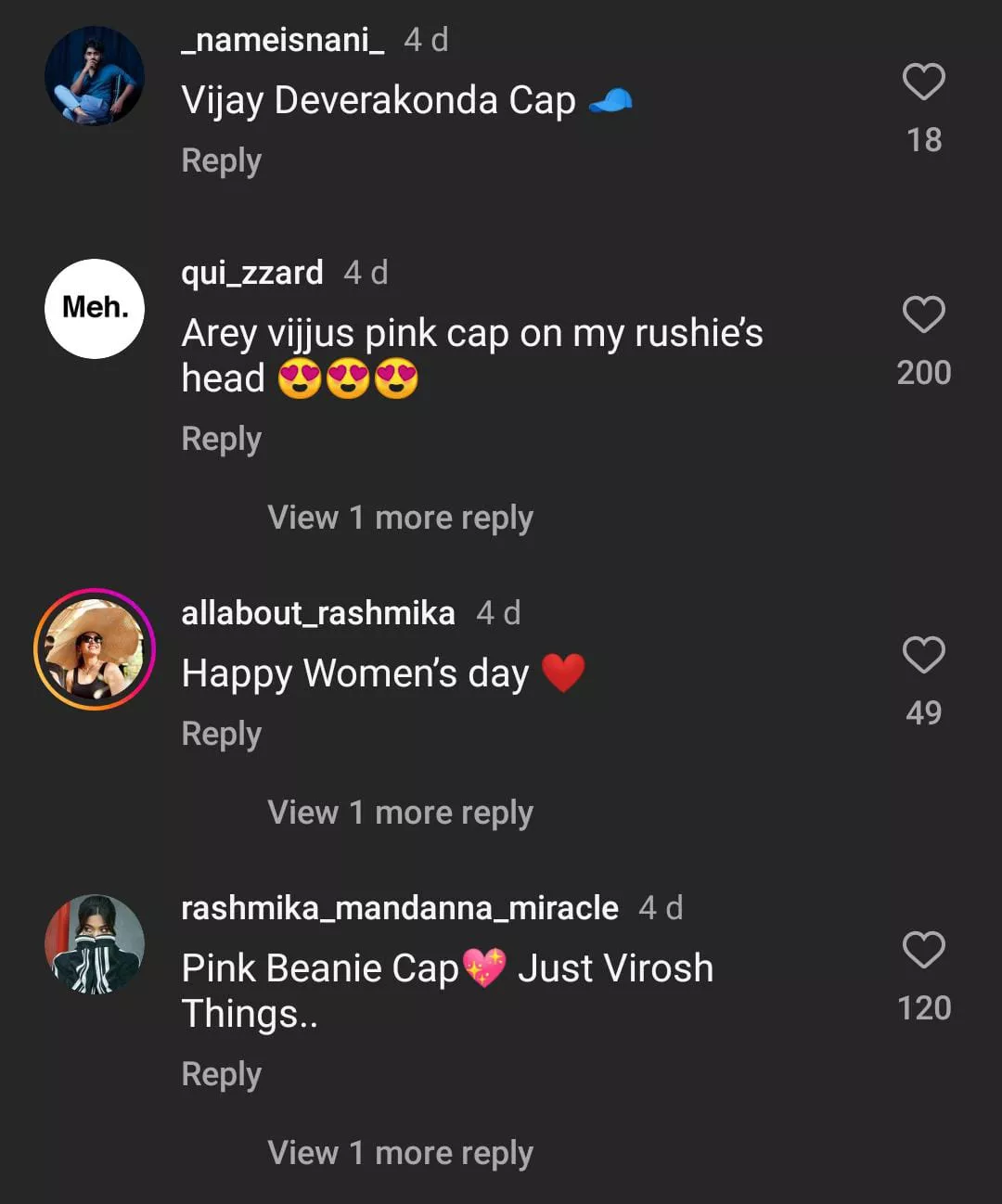Reply to Vijay Deverakonda Cap comment
The height and width of the screenshot is (1204, 1002).
pos(221,160)
